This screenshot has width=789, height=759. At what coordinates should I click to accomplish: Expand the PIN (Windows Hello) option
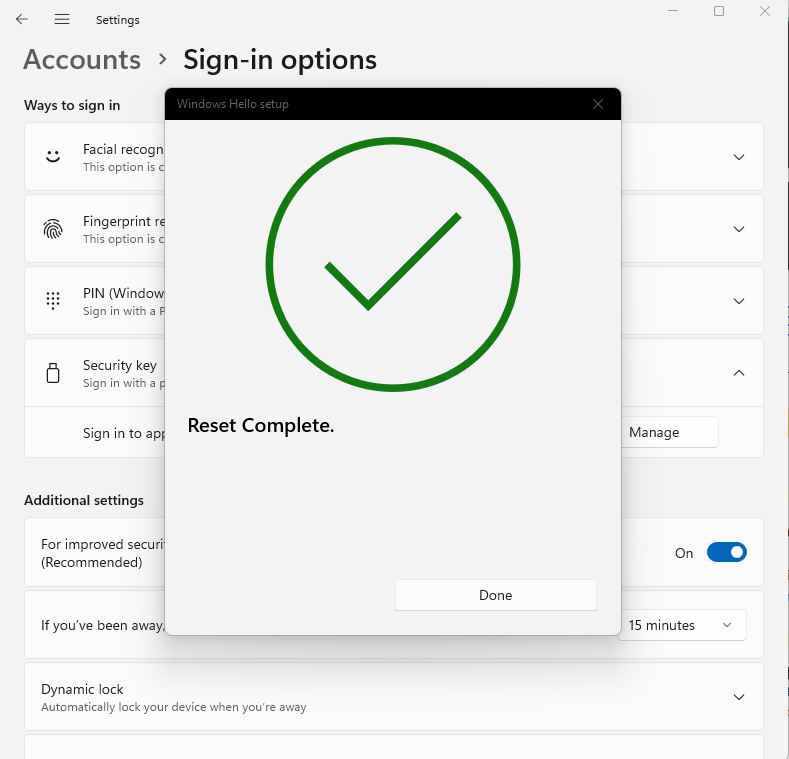click(x=739, y=301)
